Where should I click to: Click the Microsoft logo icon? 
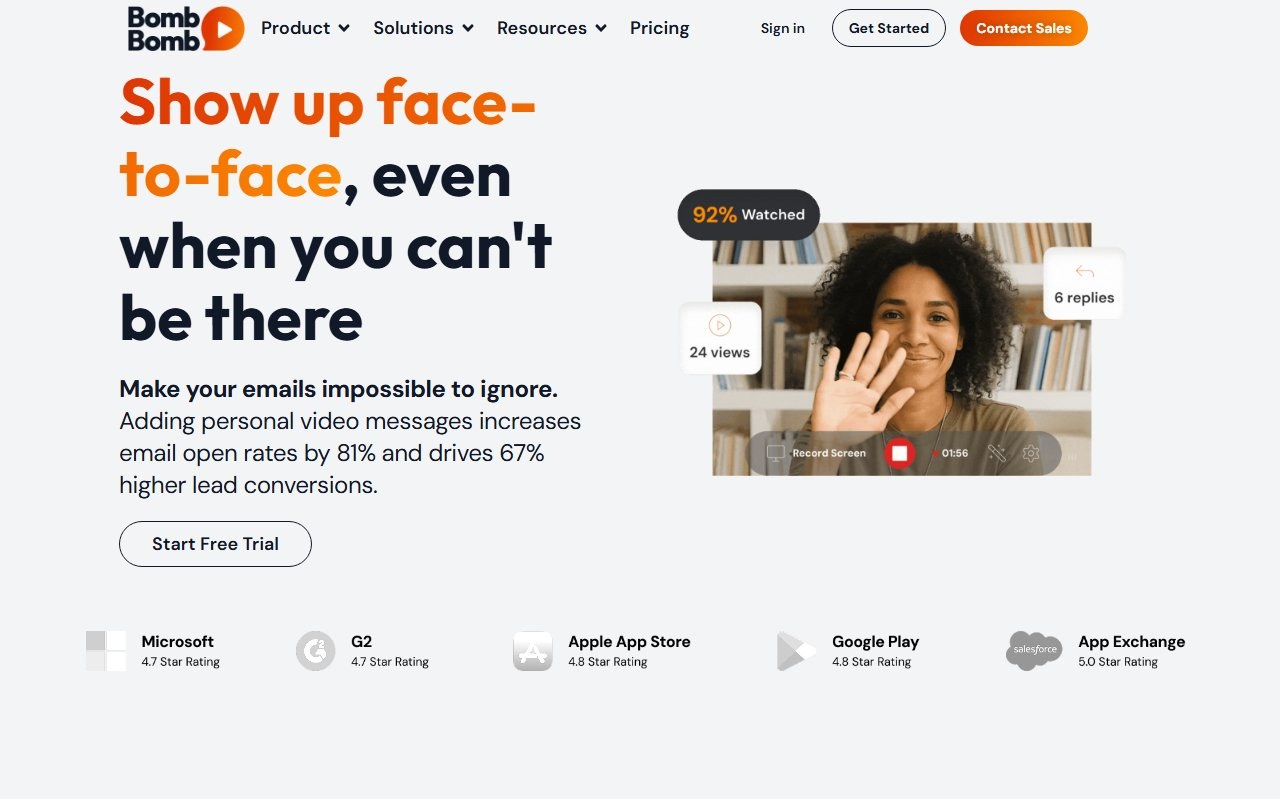pos(106,651)
